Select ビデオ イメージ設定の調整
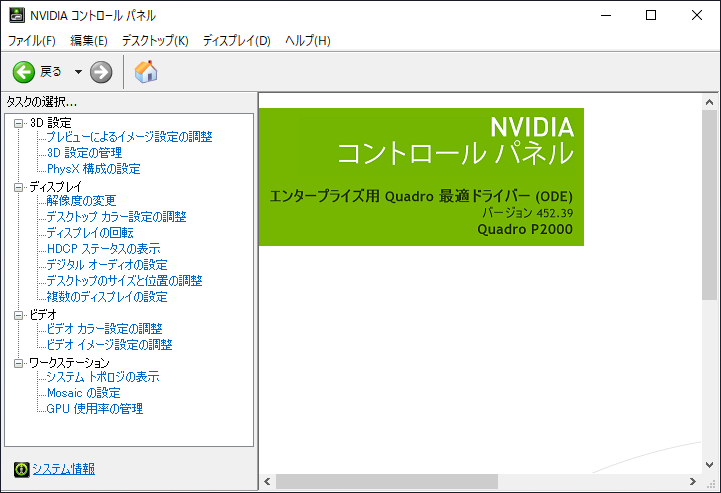Screen dimensions: 721x493 click(x=109, y=345)
